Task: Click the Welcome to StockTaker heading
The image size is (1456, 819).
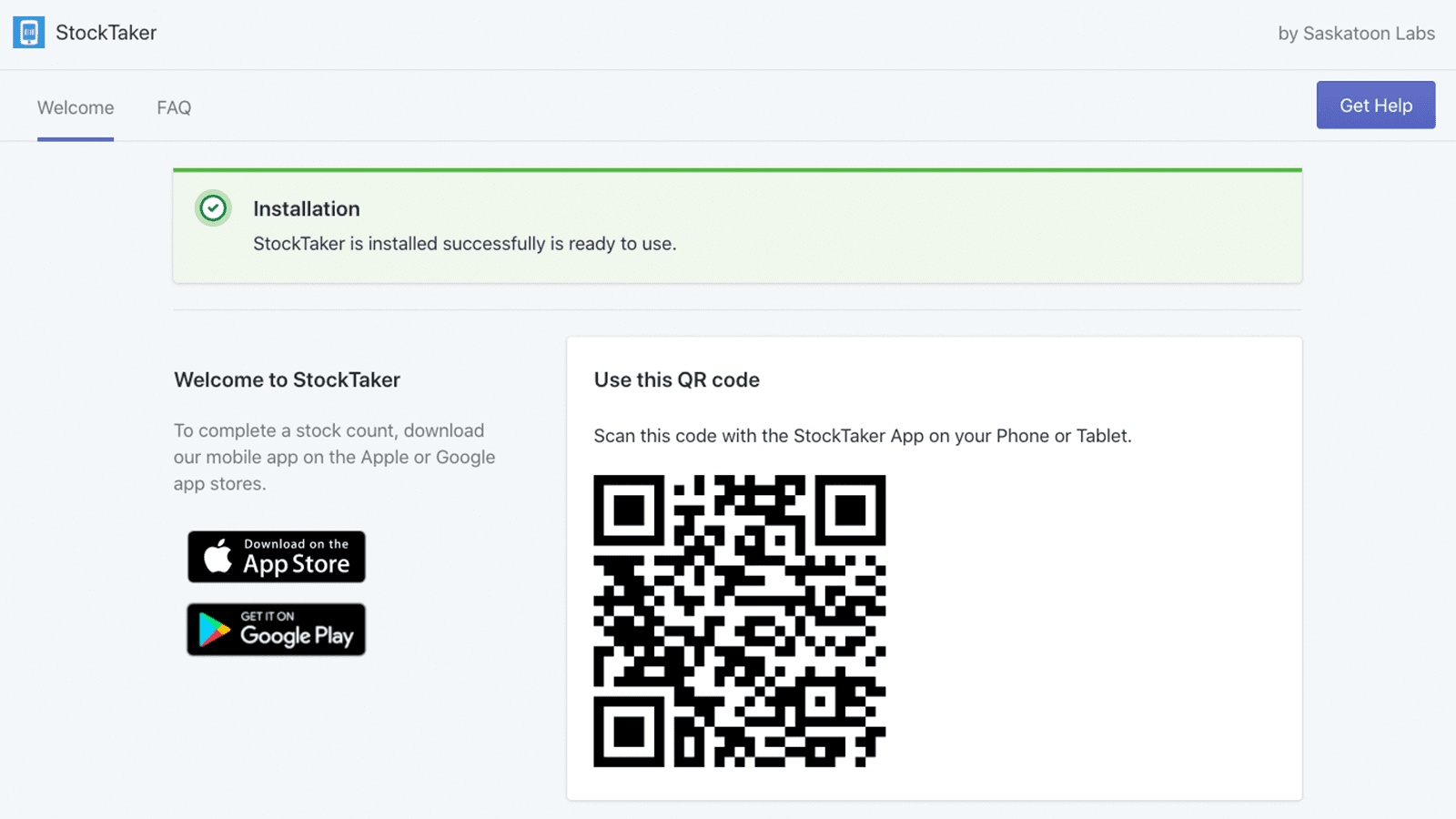Action: (287, 379)
